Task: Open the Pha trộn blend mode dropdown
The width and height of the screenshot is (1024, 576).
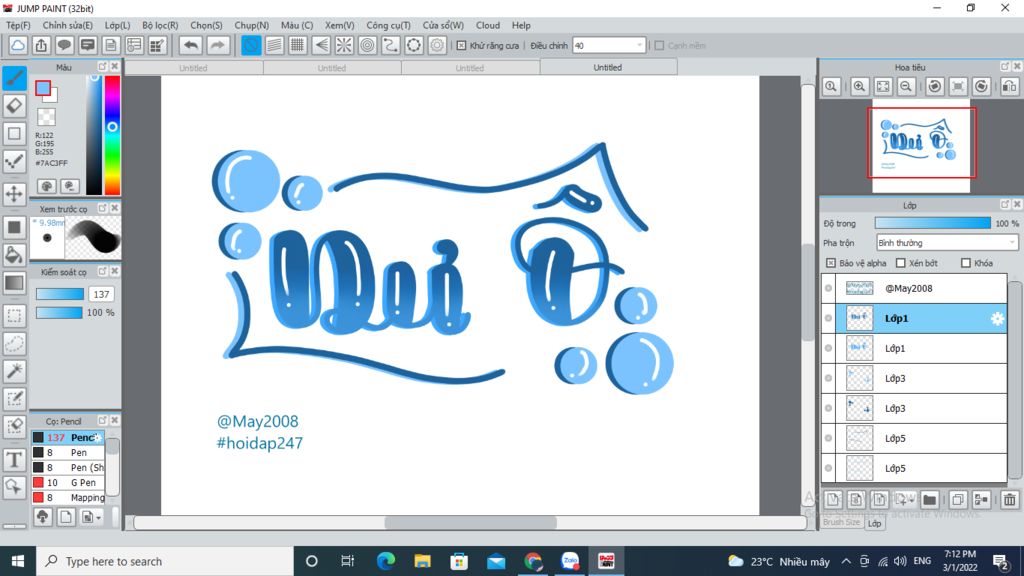Action: pos(947,243)
